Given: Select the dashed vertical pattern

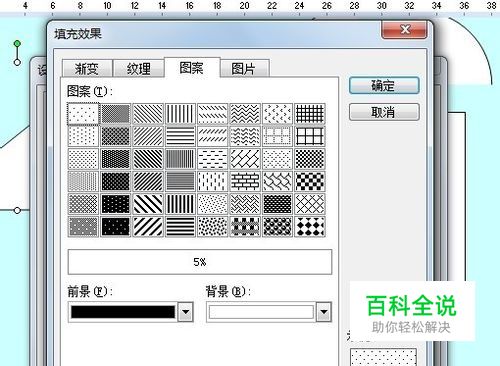Looking at the screenshot, I should coord(213,182).
